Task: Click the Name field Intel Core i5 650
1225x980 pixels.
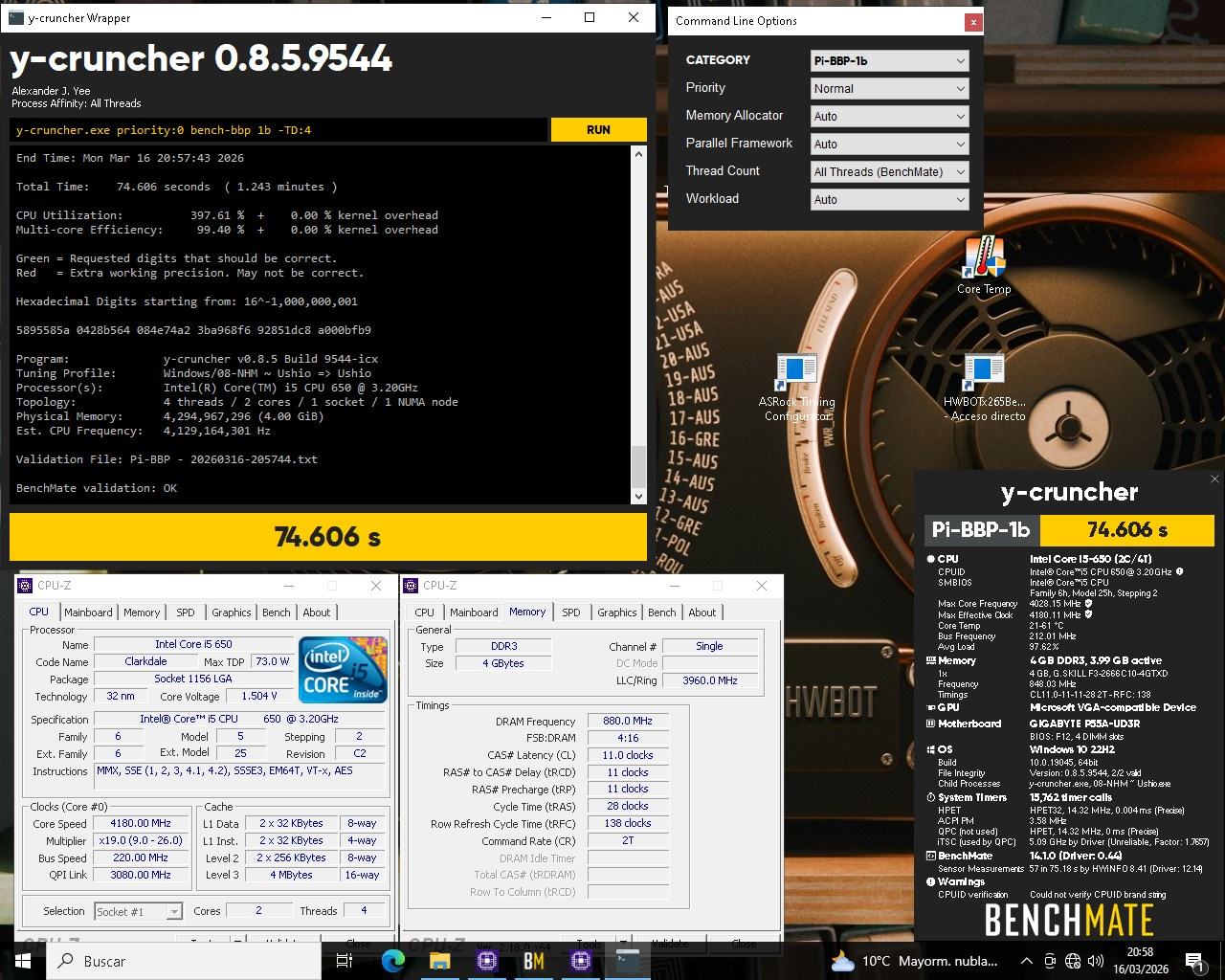Action: [x=193, y=644]
